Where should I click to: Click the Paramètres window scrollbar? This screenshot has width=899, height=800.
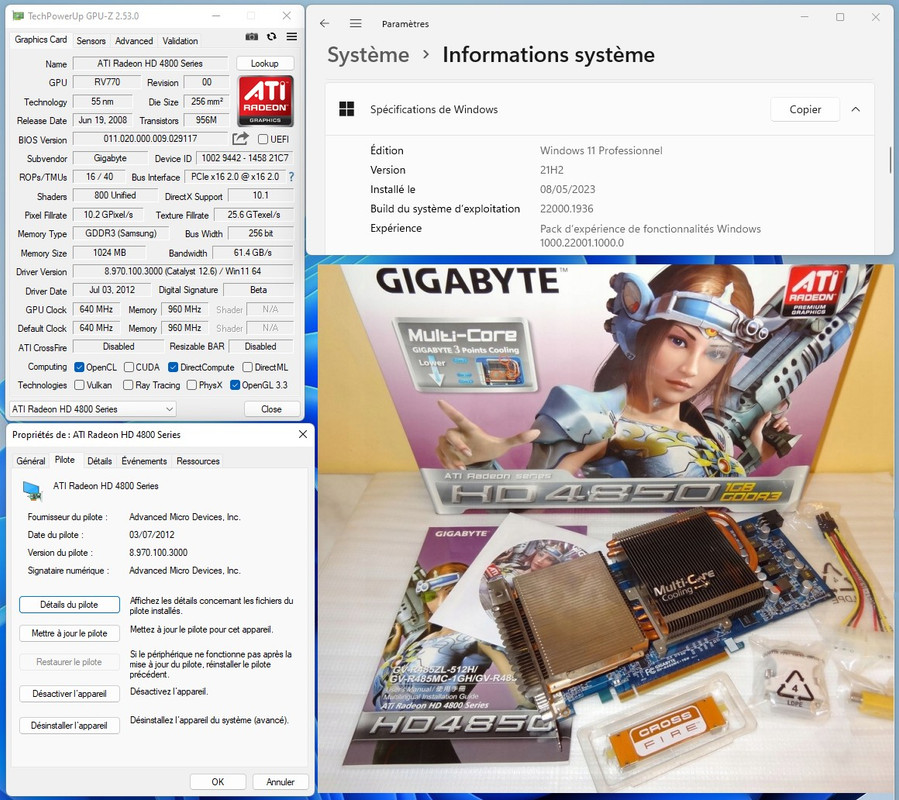[x=890, y=159]
